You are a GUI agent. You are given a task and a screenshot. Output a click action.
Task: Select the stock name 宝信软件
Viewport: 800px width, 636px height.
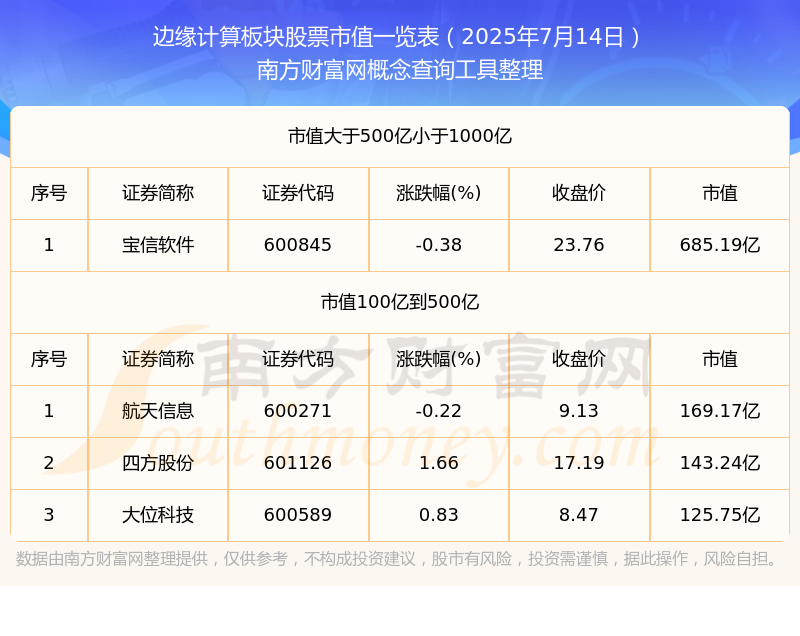pos(158,245)
